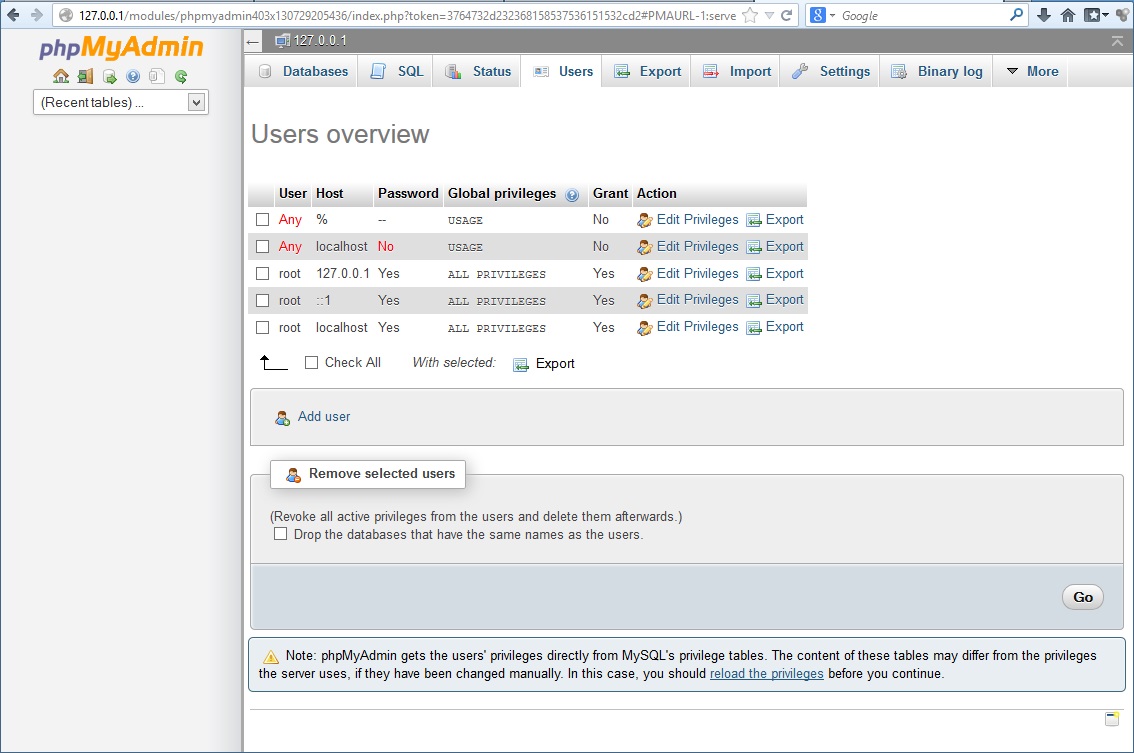This screenshot has height=753, width=1134.
Task: Click the page settings note icon at bottom right
Action: [1112, 718]
